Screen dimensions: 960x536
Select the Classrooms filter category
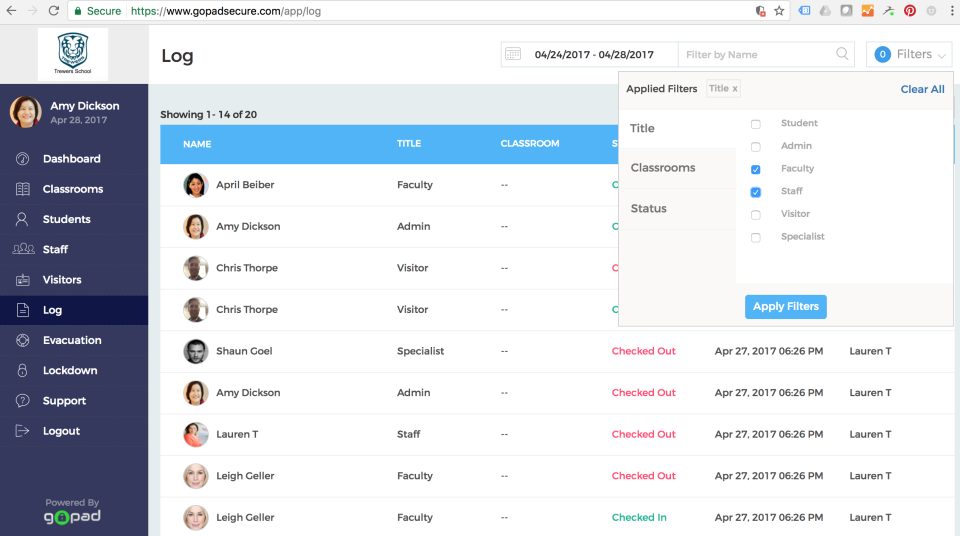coord(677,168)
